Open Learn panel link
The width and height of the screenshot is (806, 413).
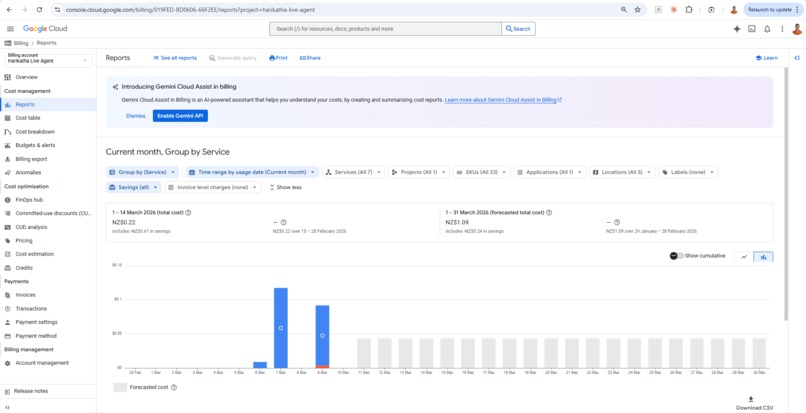coord(766,58)
